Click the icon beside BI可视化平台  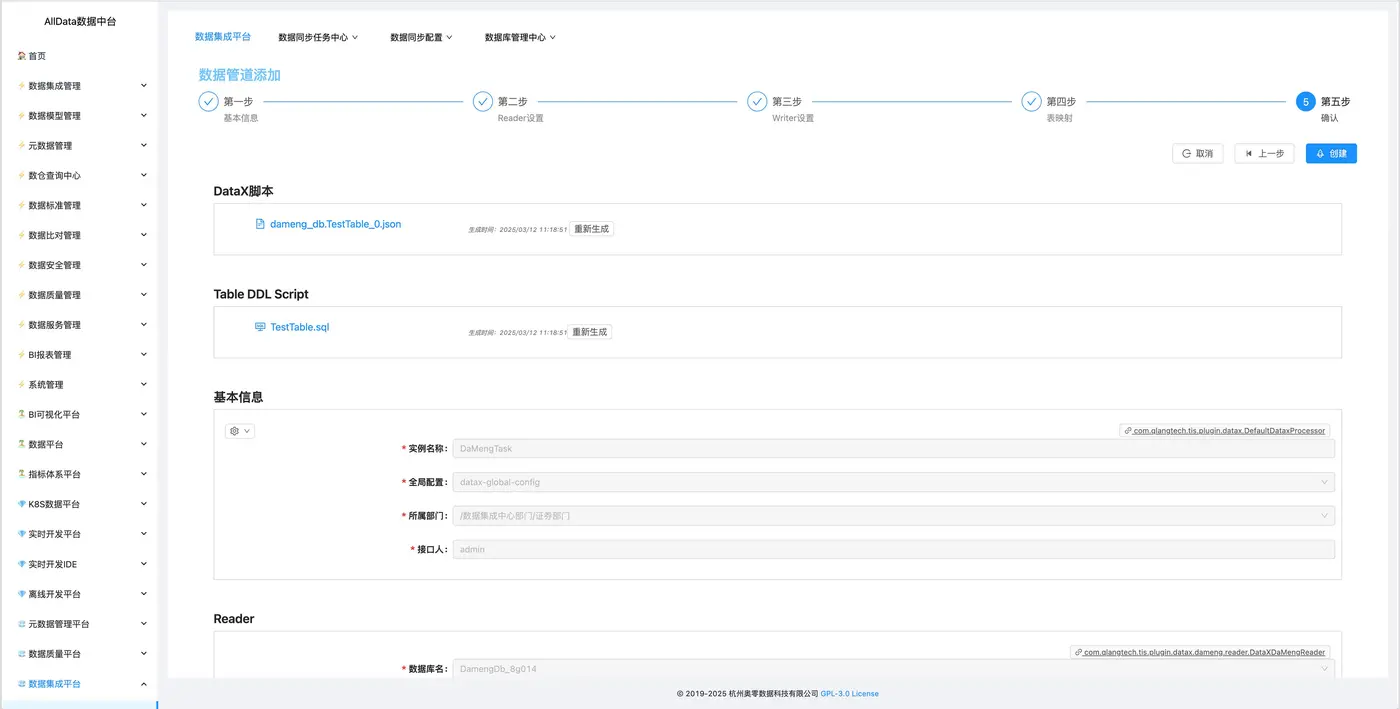pos(21,414)
